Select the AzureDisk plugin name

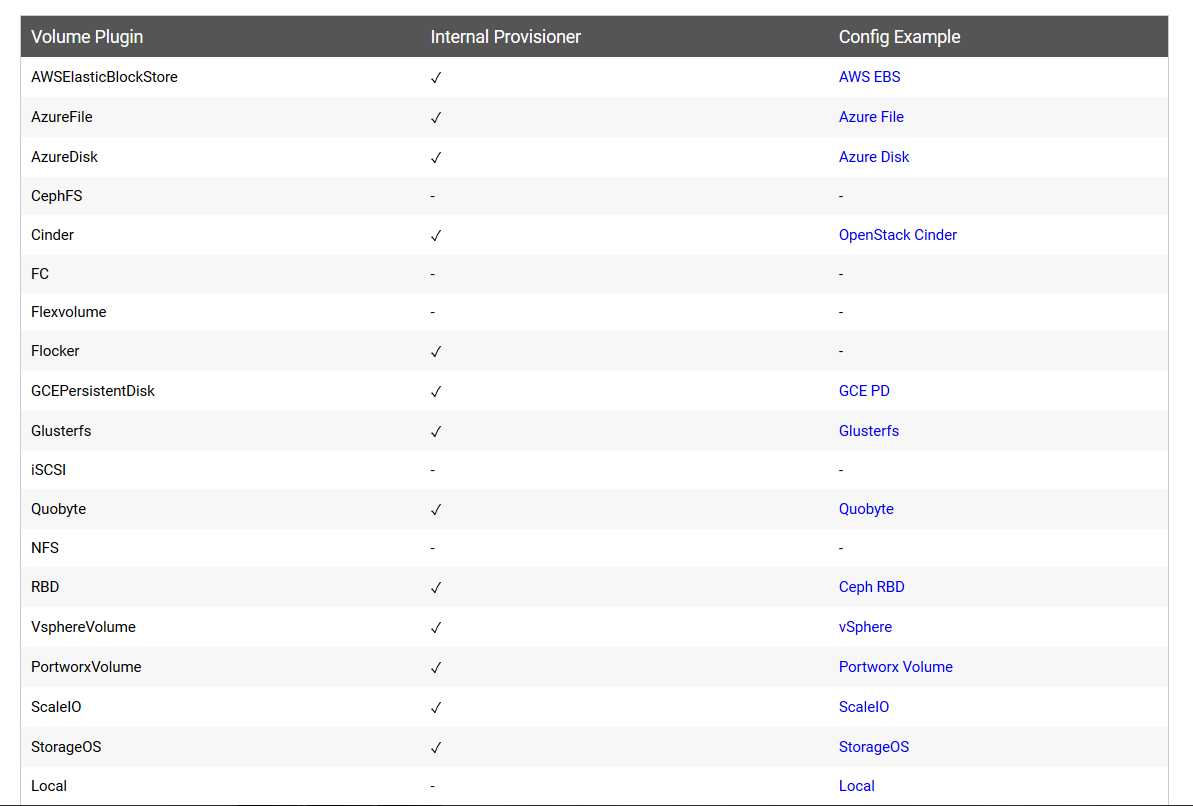click(64, 157)
